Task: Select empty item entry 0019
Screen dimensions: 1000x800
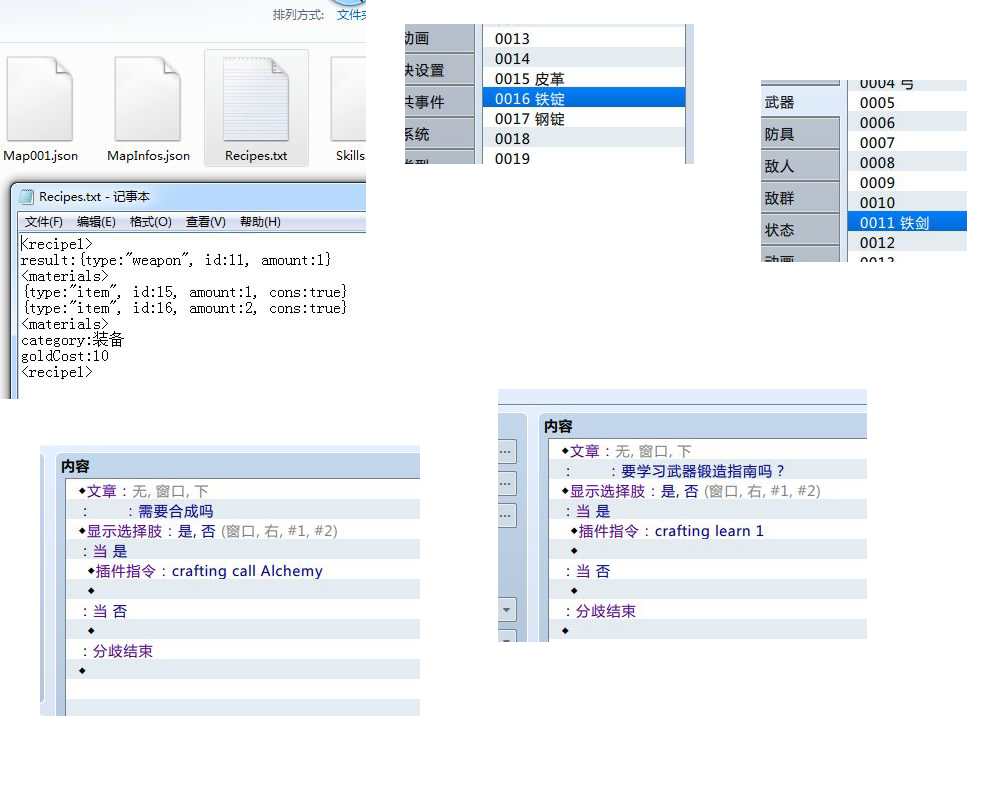Action: tap(584, 157)
